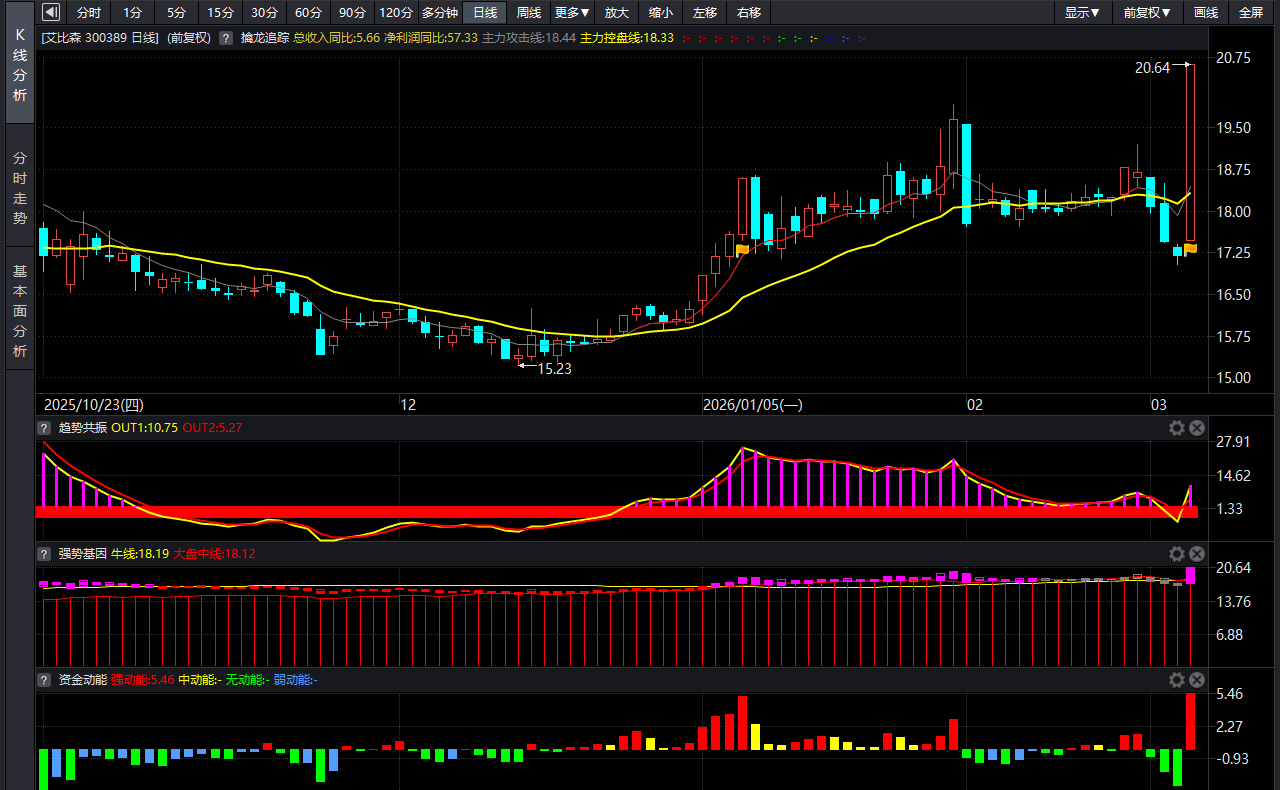The height and width of the screenshot is (790, 1280).
Task: Click the 中动能 label
Action: pyautogui.click(x=198, y=680)
